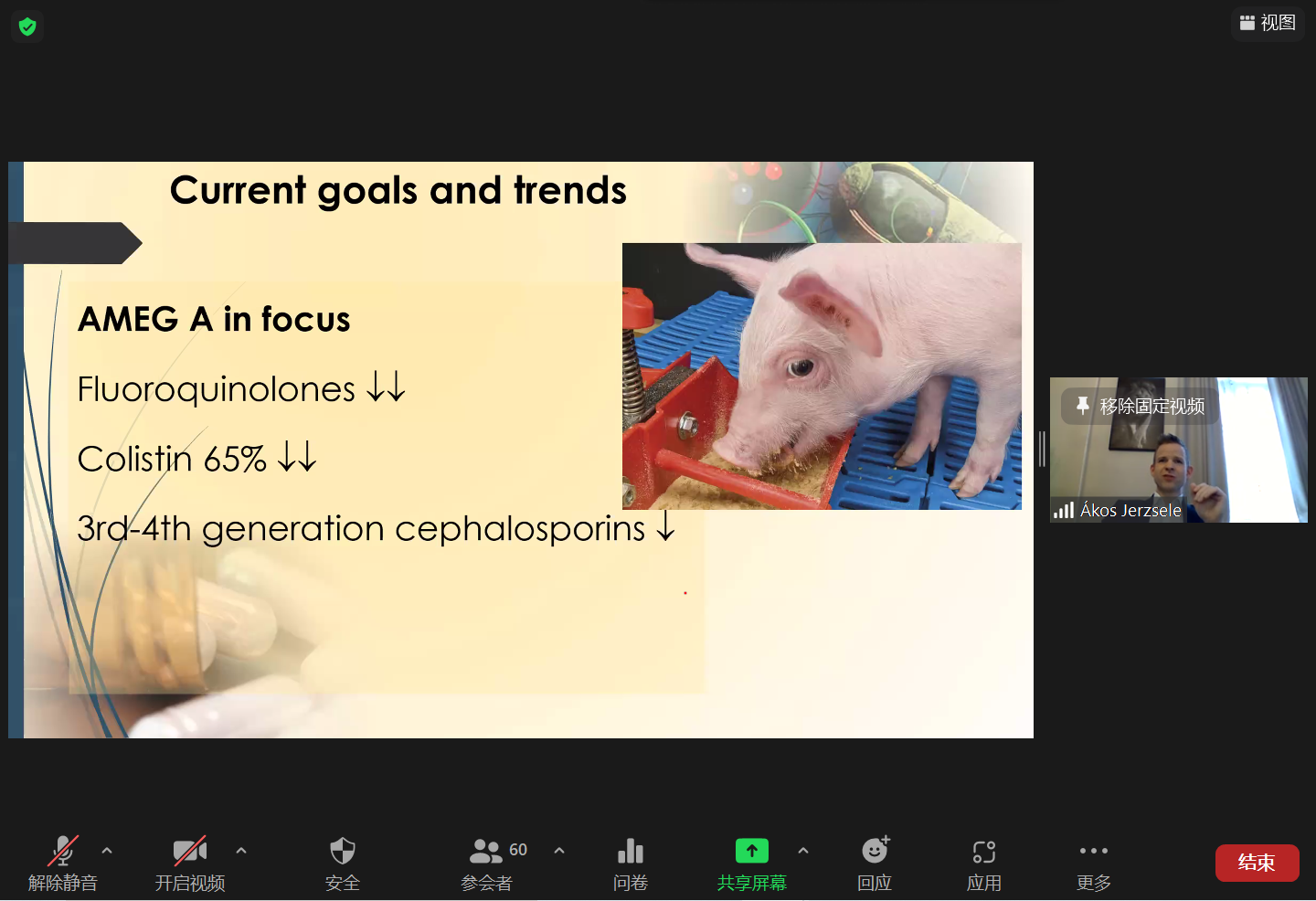This screenshot has height=901, width=1316.
Task: Open the 参会者 participants panel
Action: [x=487, y=863]
